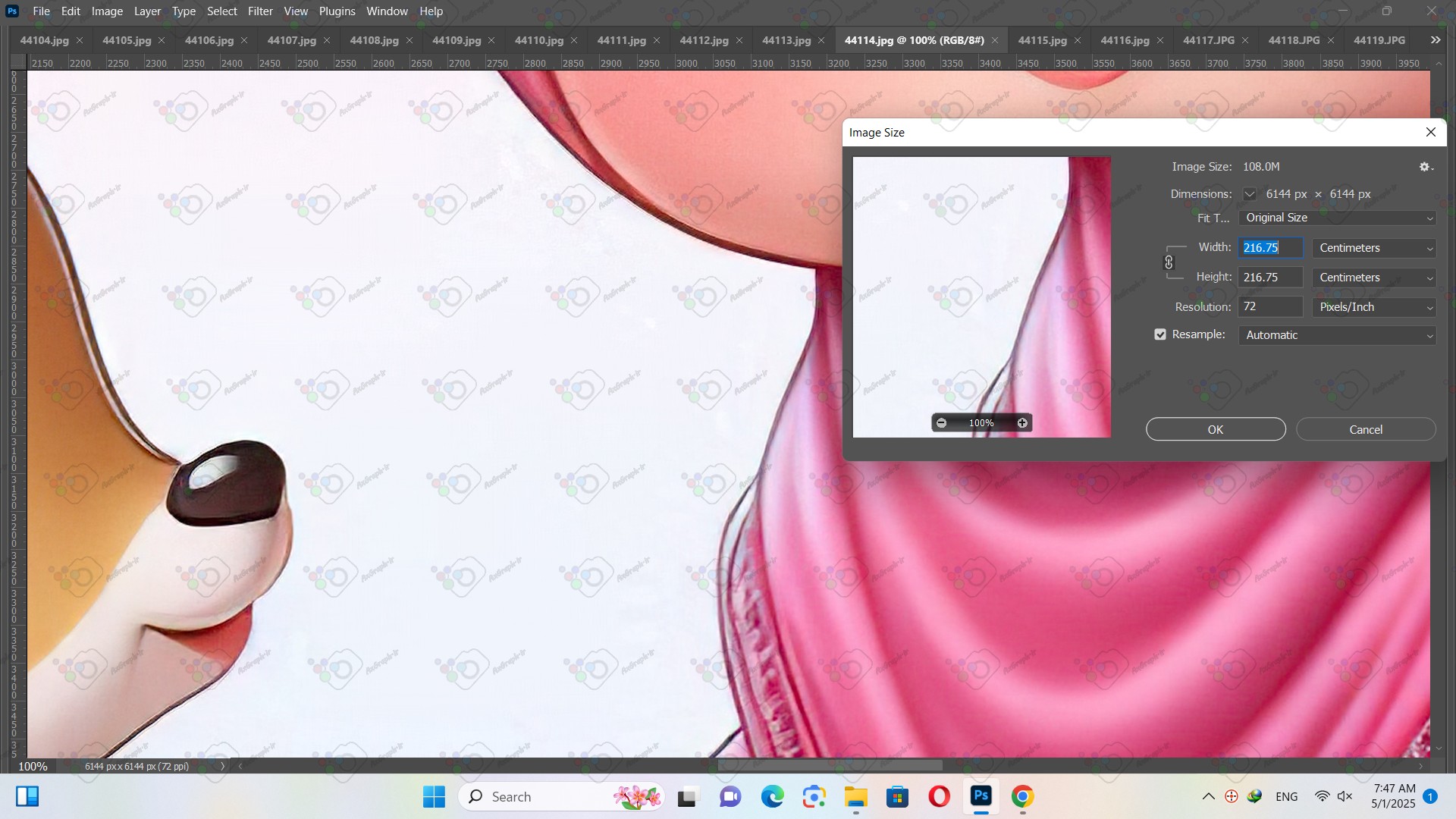Viewport: 1456px width, 819px height.
Task: Zoom out the Image Size preview
Action: coord(941,423)
